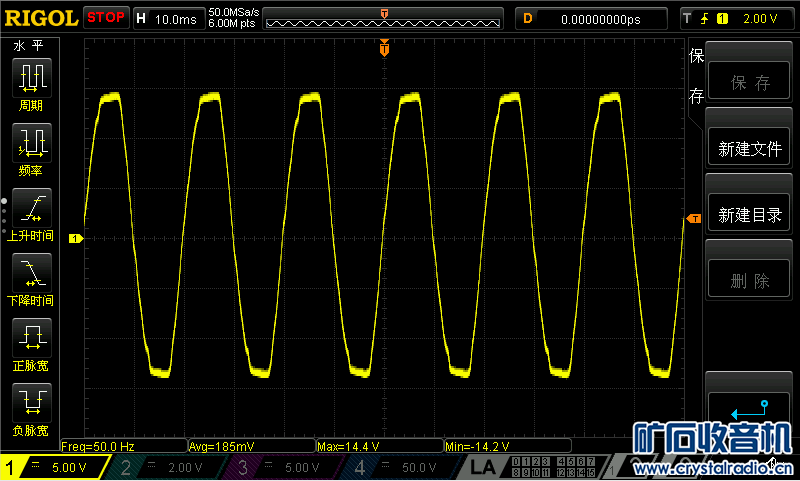Open the H 10.0ms timebase setting
Viewport: 800px width, 481px height.
tap(167, 18)
